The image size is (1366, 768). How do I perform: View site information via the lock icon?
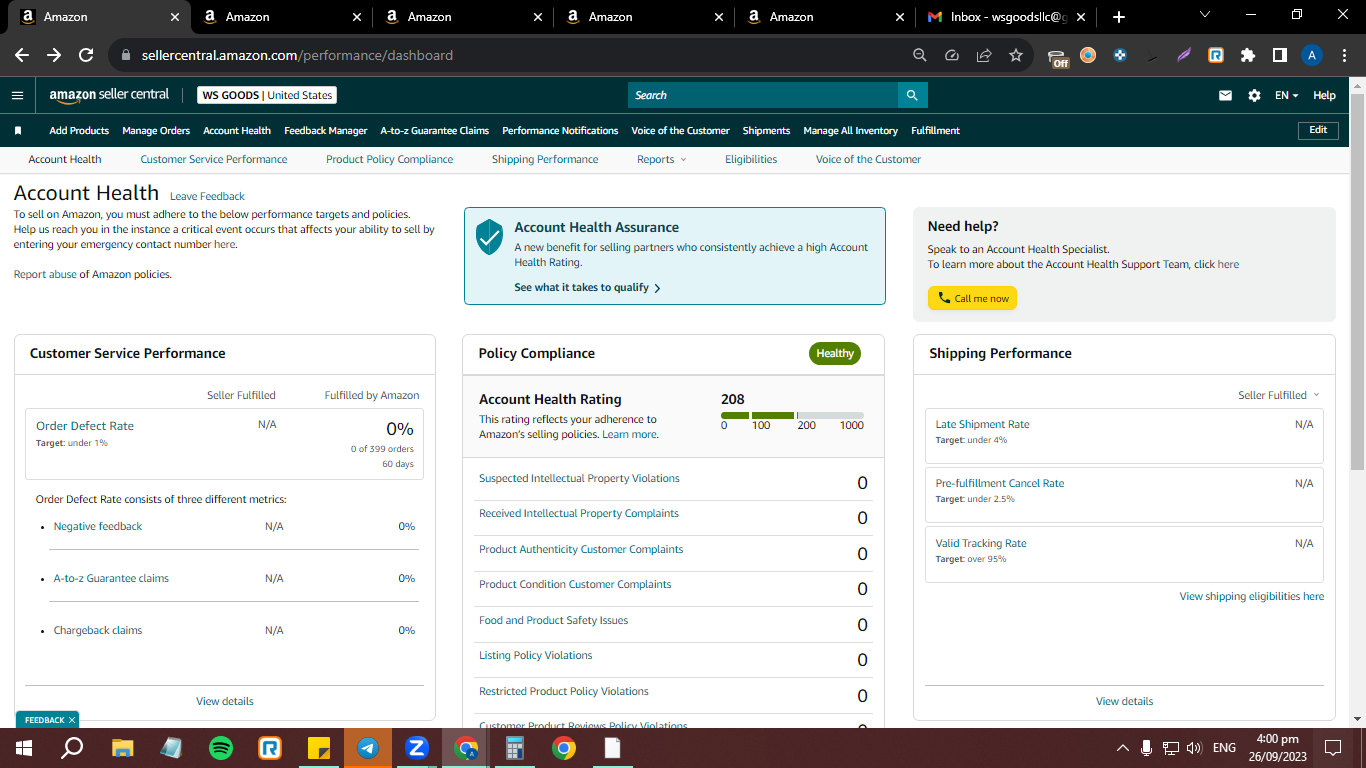pyautogui.click(x=125, y=55)
